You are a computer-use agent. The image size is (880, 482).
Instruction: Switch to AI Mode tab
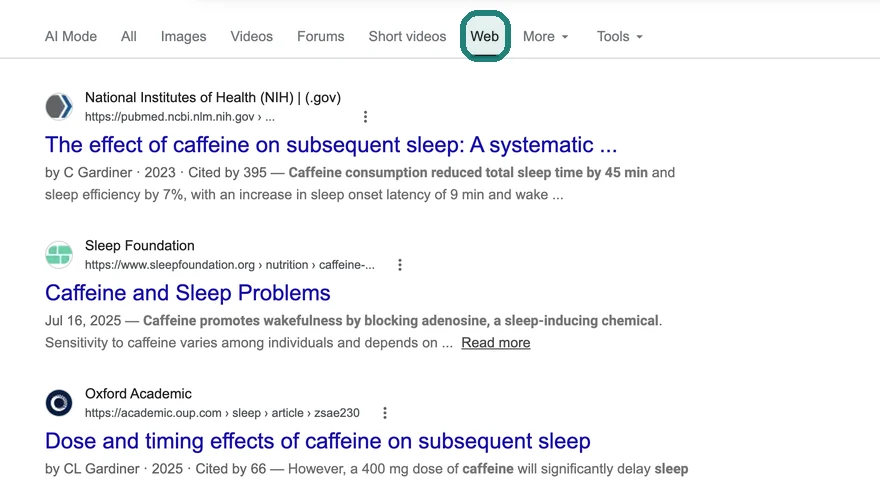71,36
